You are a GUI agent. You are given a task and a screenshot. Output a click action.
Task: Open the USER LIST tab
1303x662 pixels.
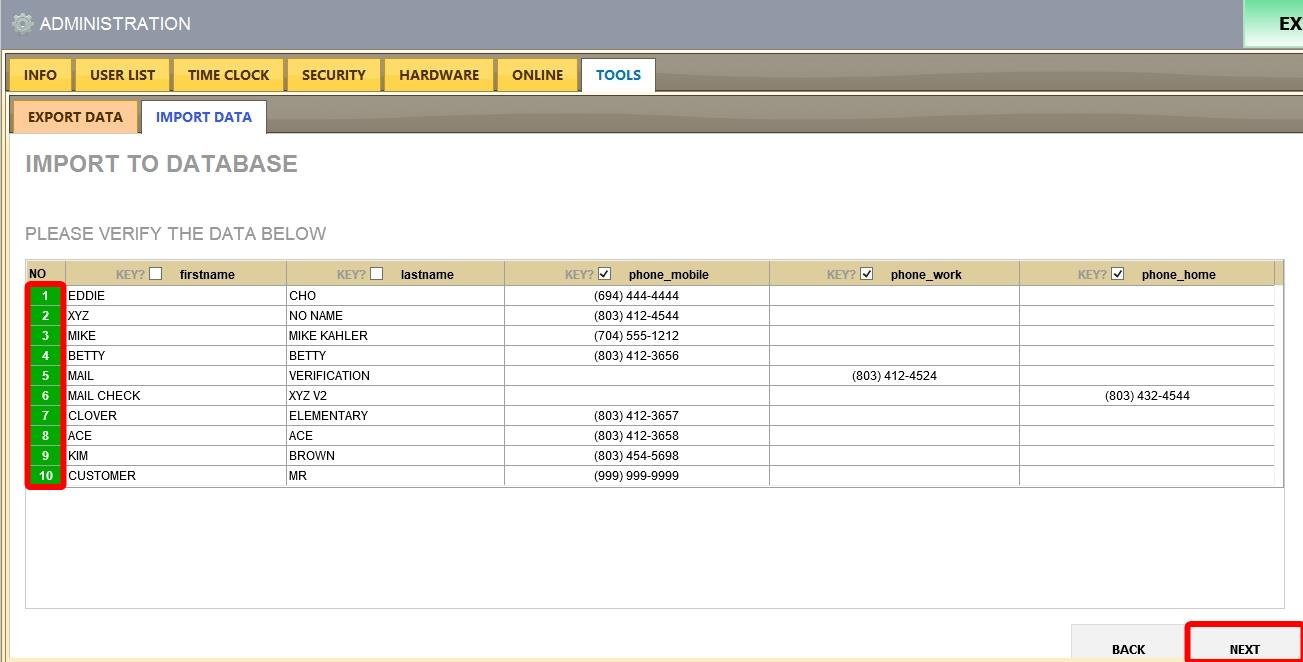[x=122, y=75]
